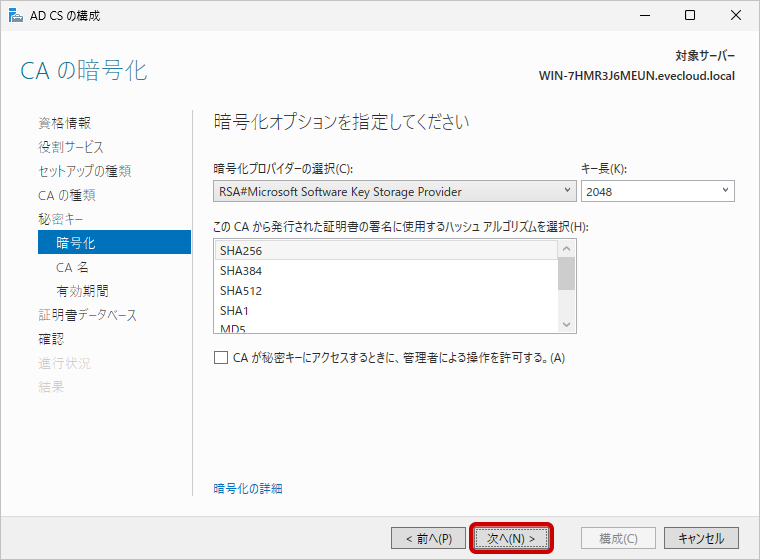Image resolution: width=760 pixels, height=560 pixels.
Task: Expand the key length 2048 dropdown
Action: pos(657,191)
